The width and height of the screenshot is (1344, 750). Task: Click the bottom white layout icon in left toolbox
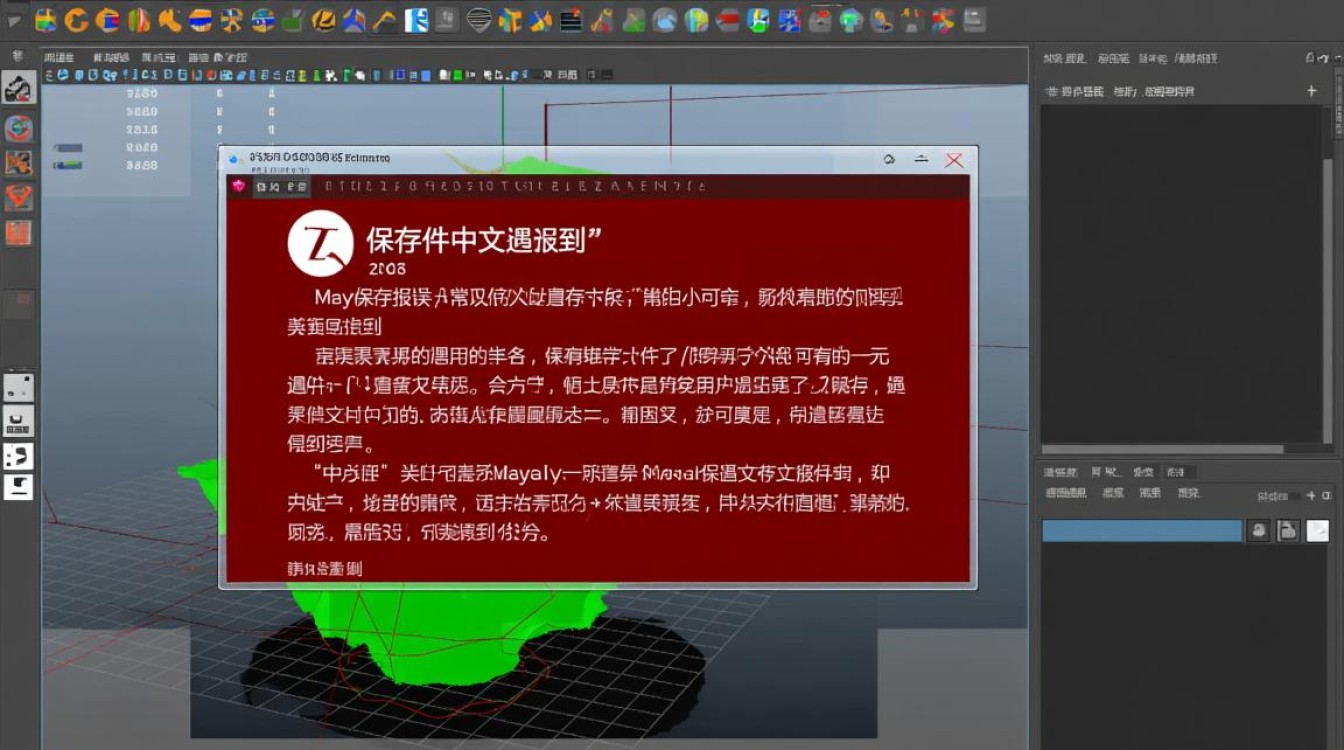(x=19, y=487)
